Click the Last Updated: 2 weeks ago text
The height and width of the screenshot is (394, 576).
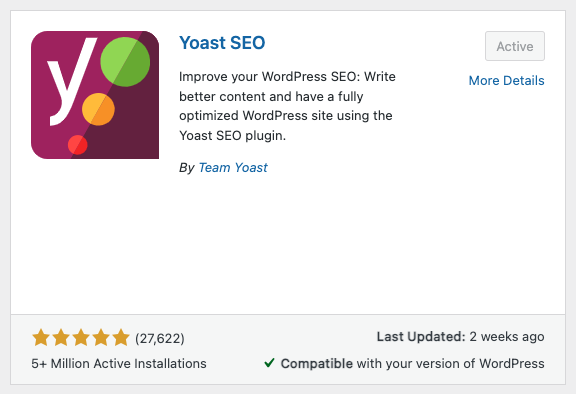460,337
